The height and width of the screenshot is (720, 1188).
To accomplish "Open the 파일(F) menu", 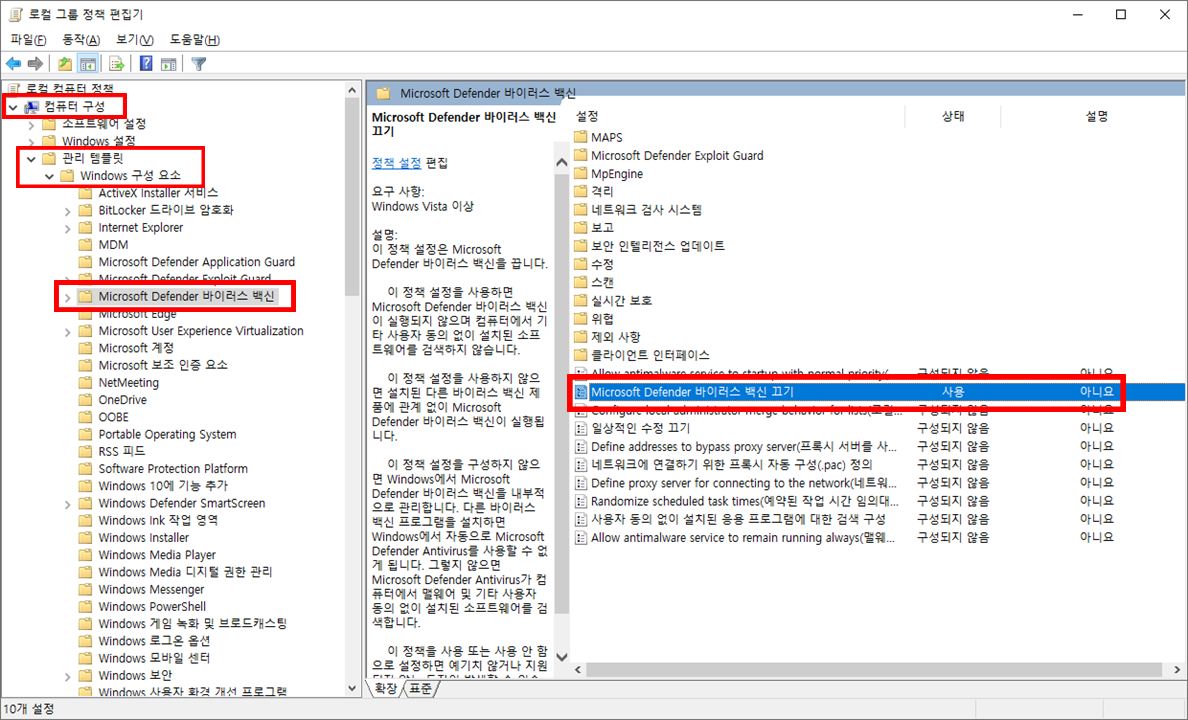I will (x=28, y=39).
